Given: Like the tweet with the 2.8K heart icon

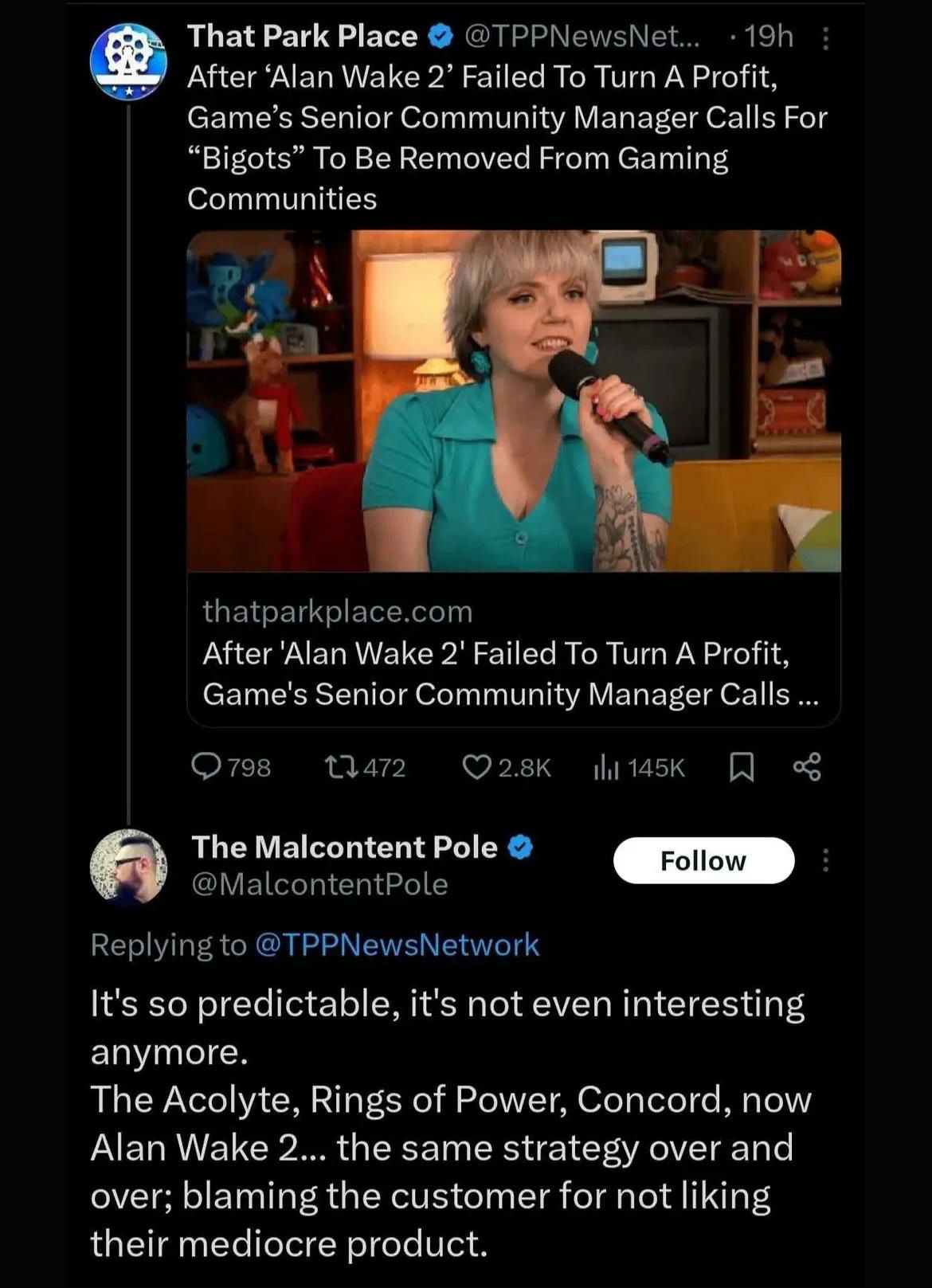Looking at the screenshot, I should pyautogui.click(x=476, y=767).
